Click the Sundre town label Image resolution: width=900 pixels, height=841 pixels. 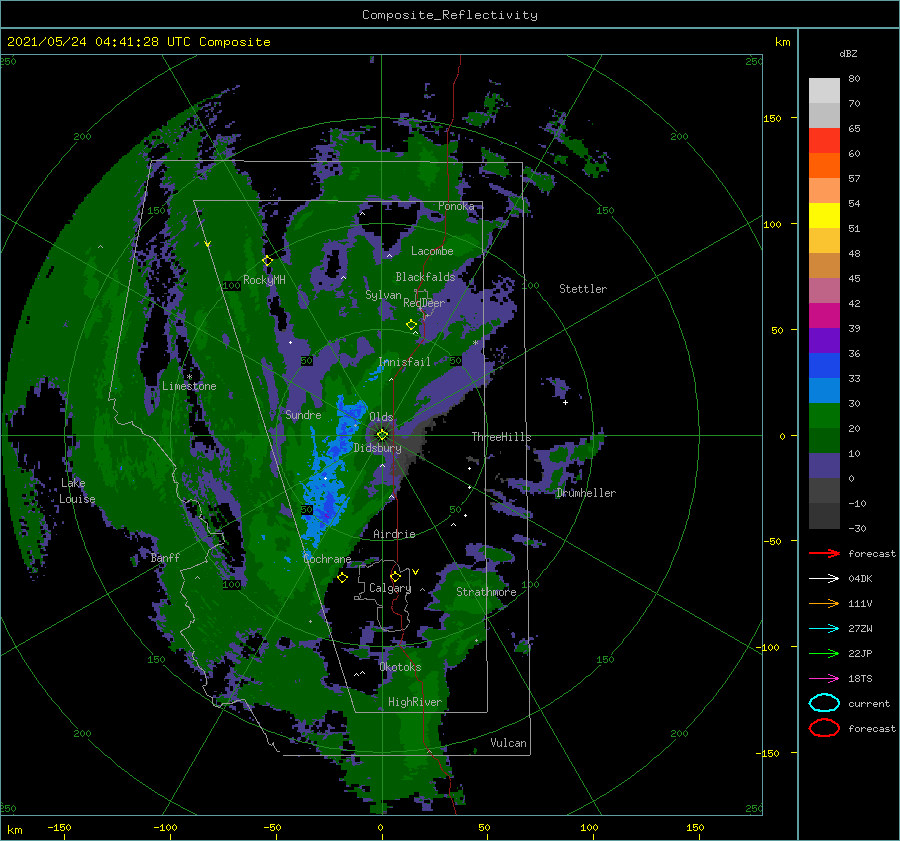click(303, 415)
